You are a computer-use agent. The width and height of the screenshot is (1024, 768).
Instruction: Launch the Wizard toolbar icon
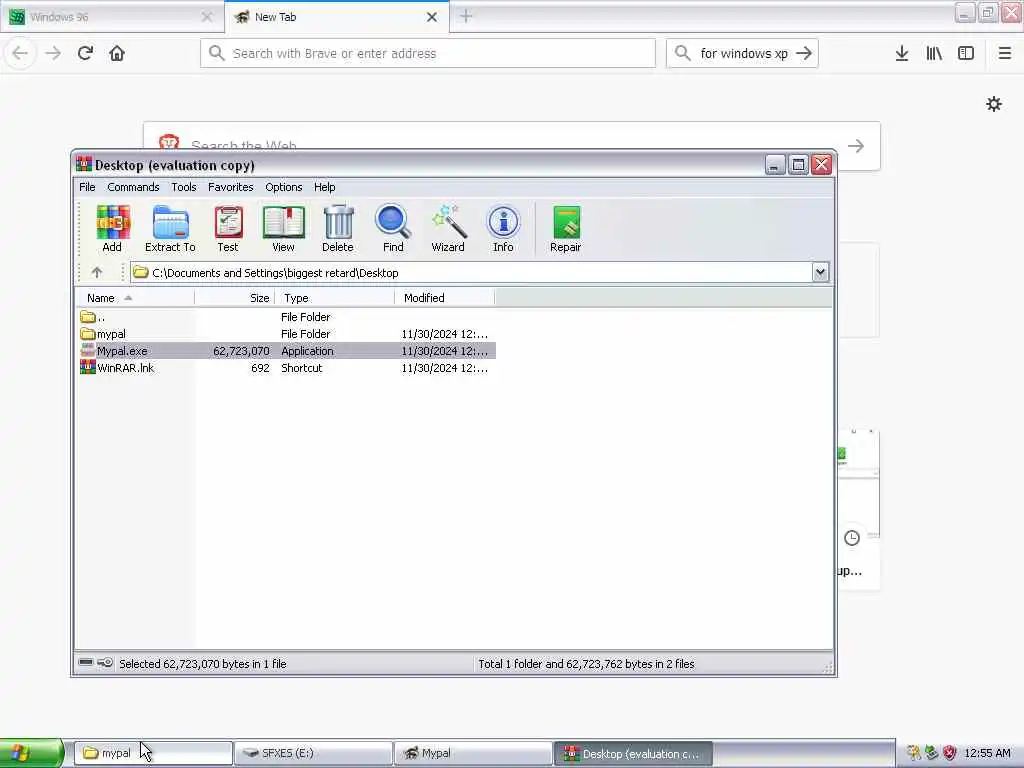coord(448,228)
